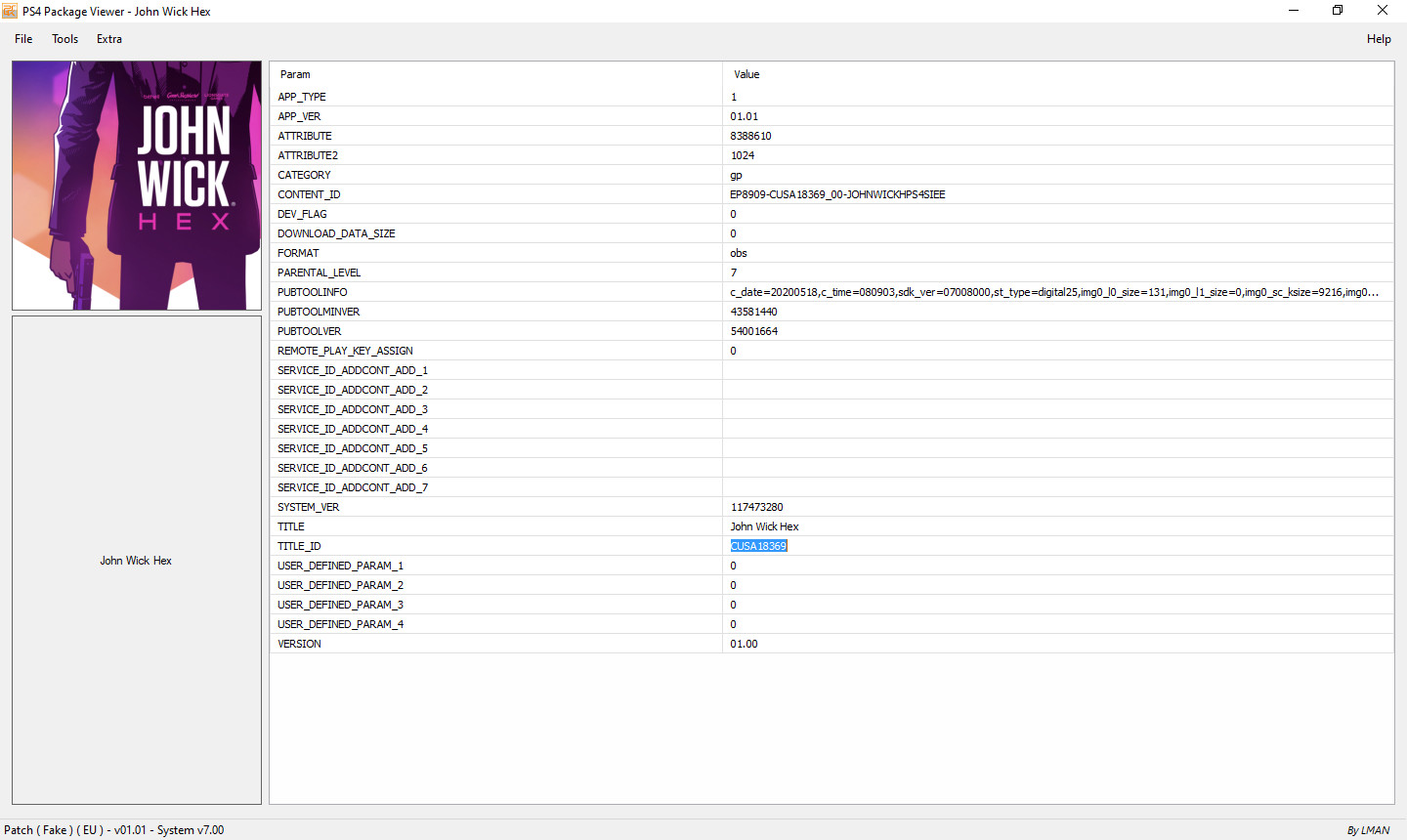The width and height of the screenshot is (1407, 840).
Task: Select the USER_DEFINED_PARAM_2 row
Action: pyautogui.click(x=831, y=585)
